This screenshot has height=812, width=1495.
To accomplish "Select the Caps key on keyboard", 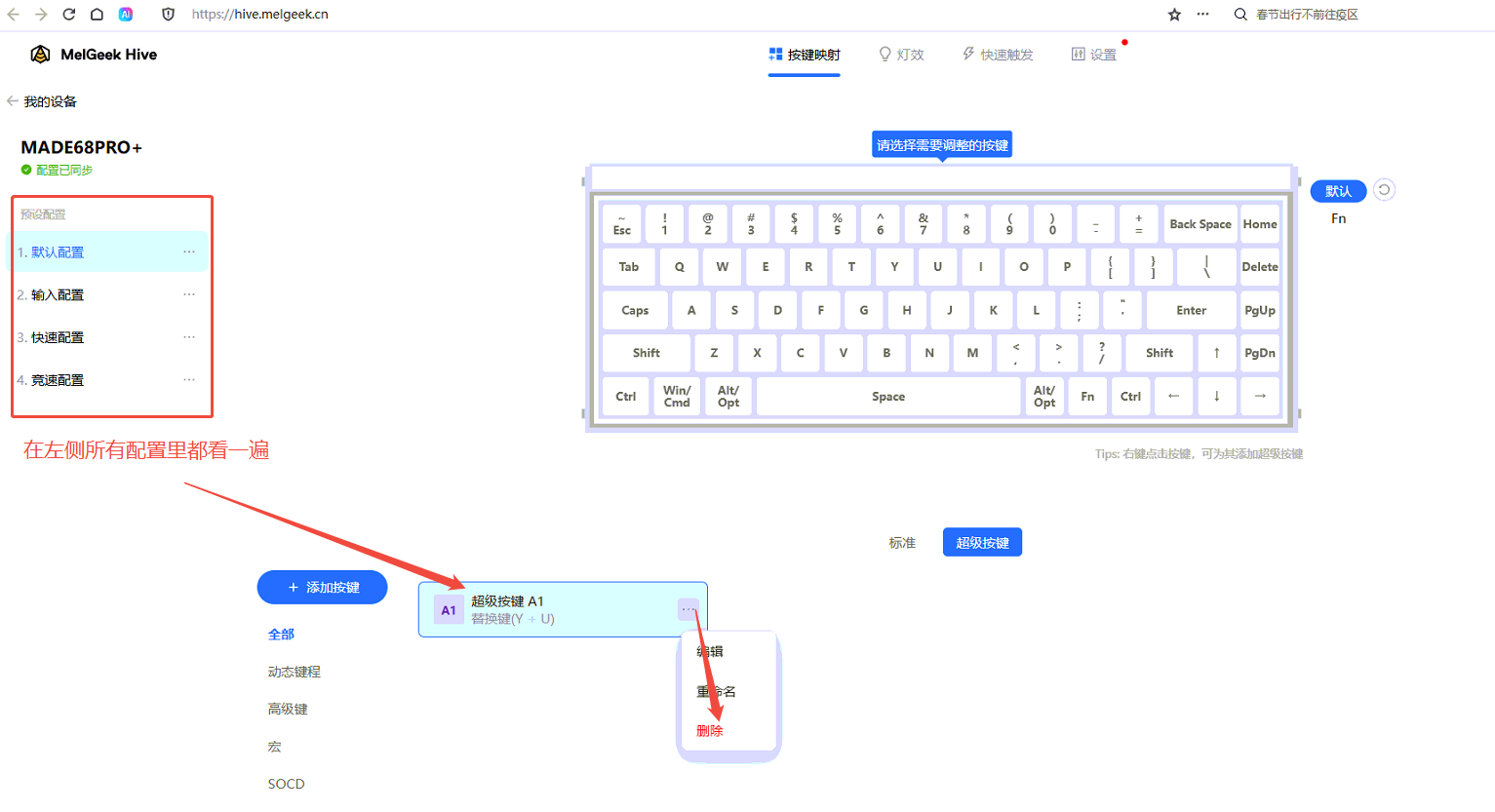I will click(x=635, y=310).
